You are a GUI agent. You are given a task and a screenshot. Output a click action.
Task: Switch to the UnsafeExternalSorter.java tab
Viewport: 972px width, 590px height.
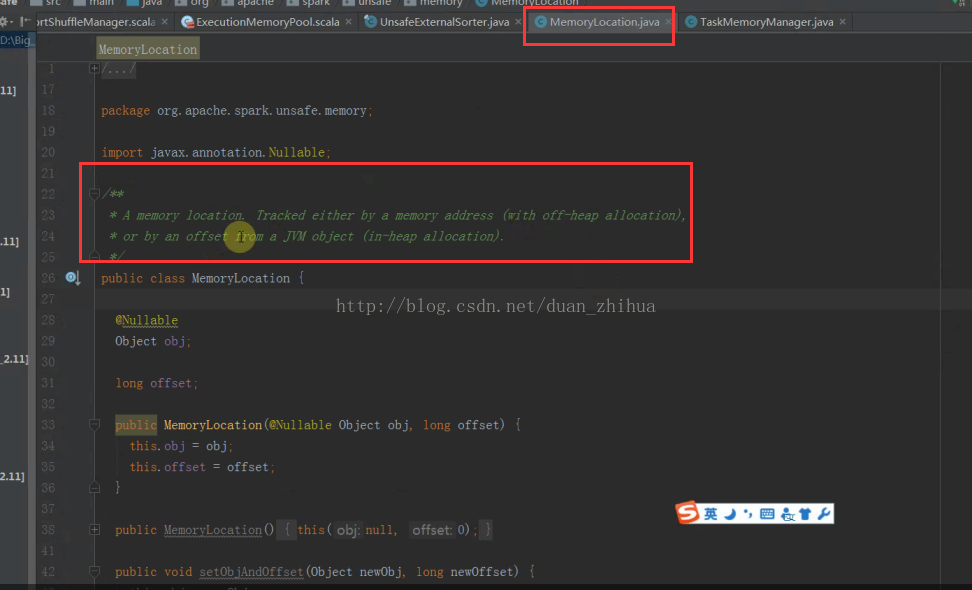[444, 22]
